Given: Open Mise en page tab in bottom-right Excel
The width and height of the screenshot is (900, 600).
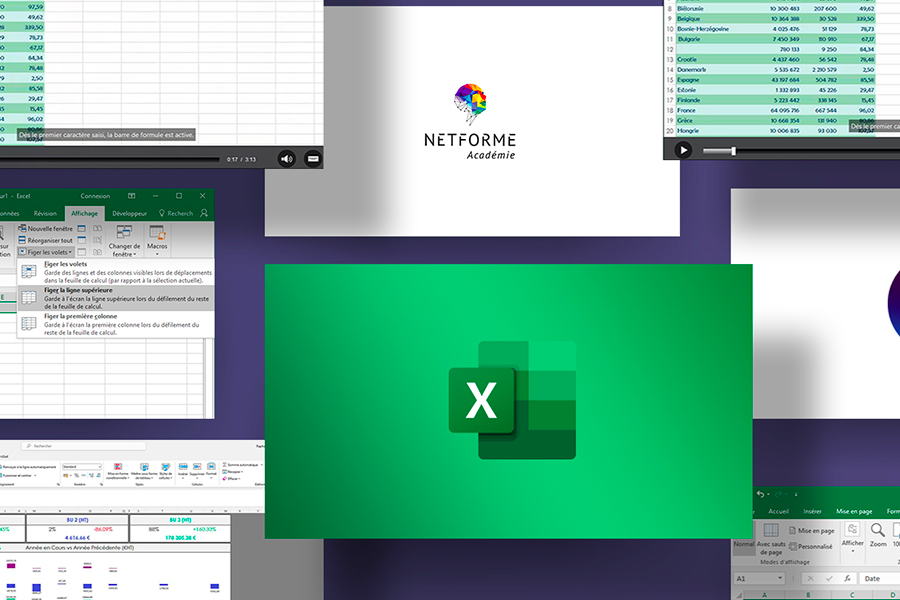Looking at the screenshot, I should tap(854, 511).
